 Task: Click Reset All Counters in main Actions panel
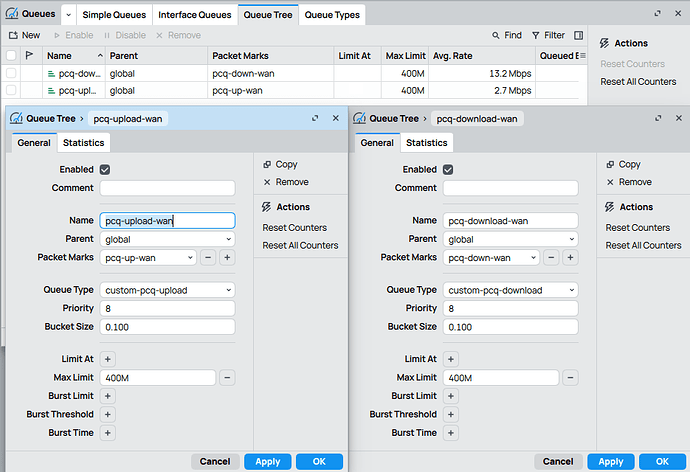(x=638, y=82)
